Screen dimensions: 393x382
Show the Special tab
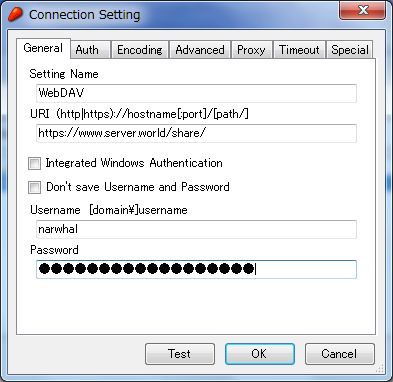pos(350,50)
